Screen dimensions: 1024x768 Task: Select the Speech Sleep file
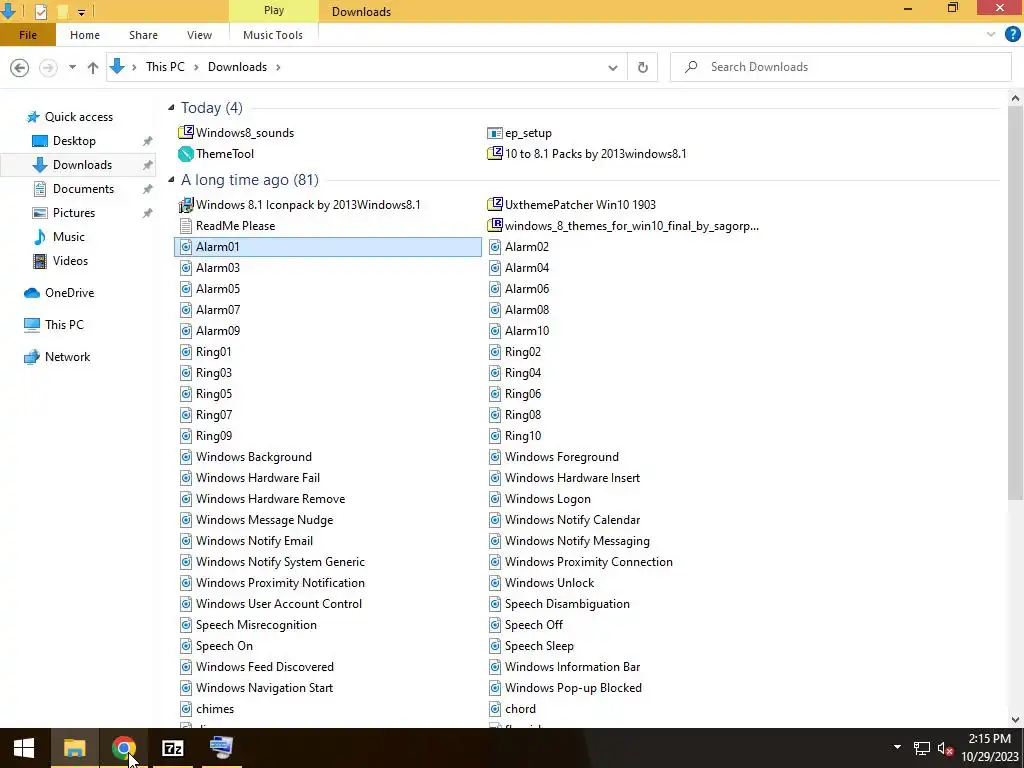[x=531, y=646]
